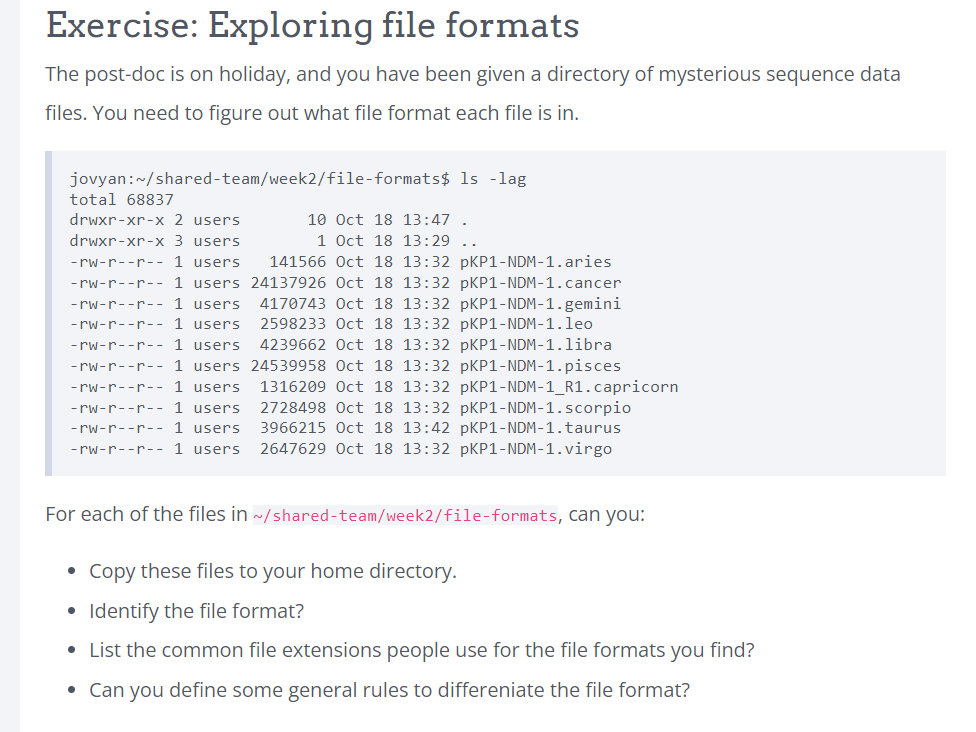976x732 pixels.
Task: Select the pKP1-NDM-1.virgo filename
Action: (535, 449)
